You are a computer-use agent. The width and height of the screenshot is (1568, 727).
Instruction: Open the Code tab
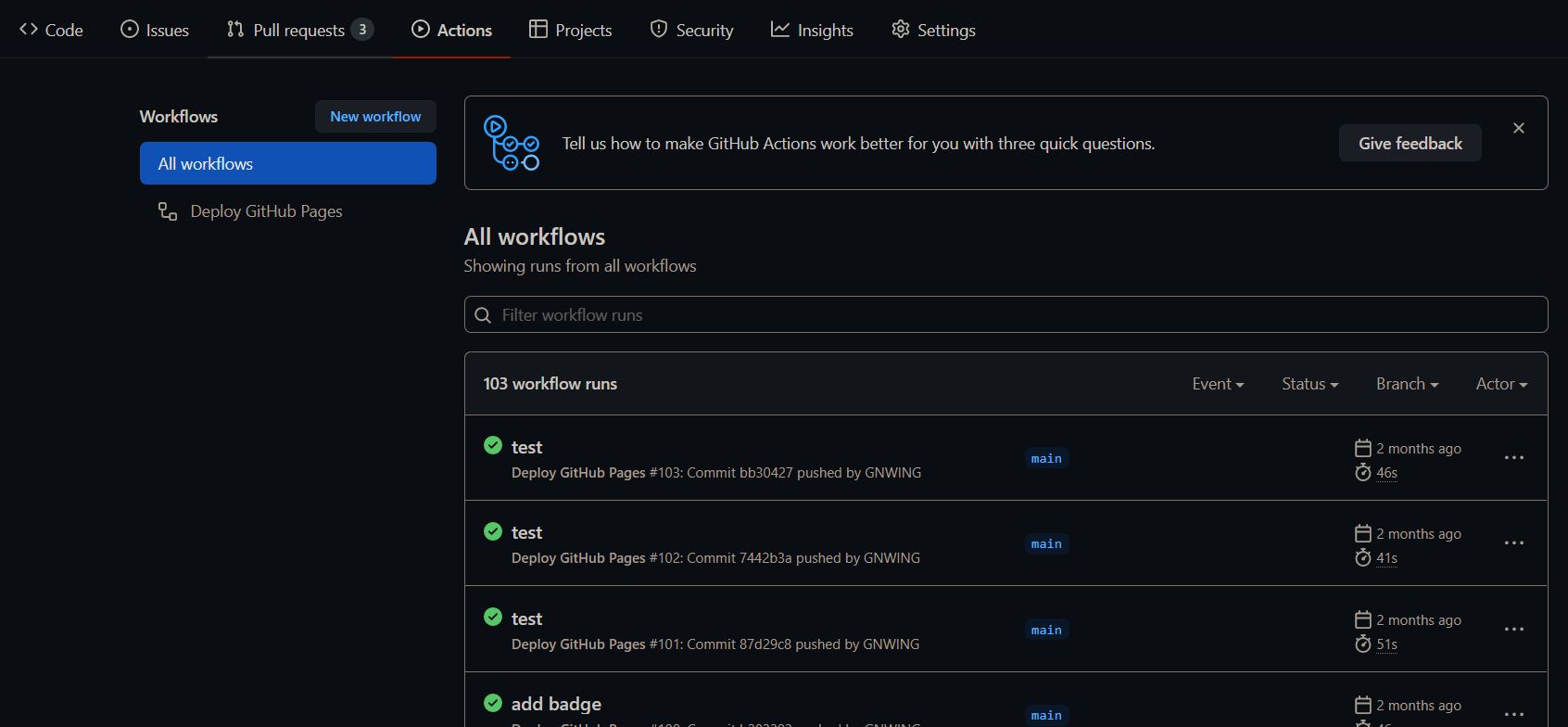(x=51, y=30)
